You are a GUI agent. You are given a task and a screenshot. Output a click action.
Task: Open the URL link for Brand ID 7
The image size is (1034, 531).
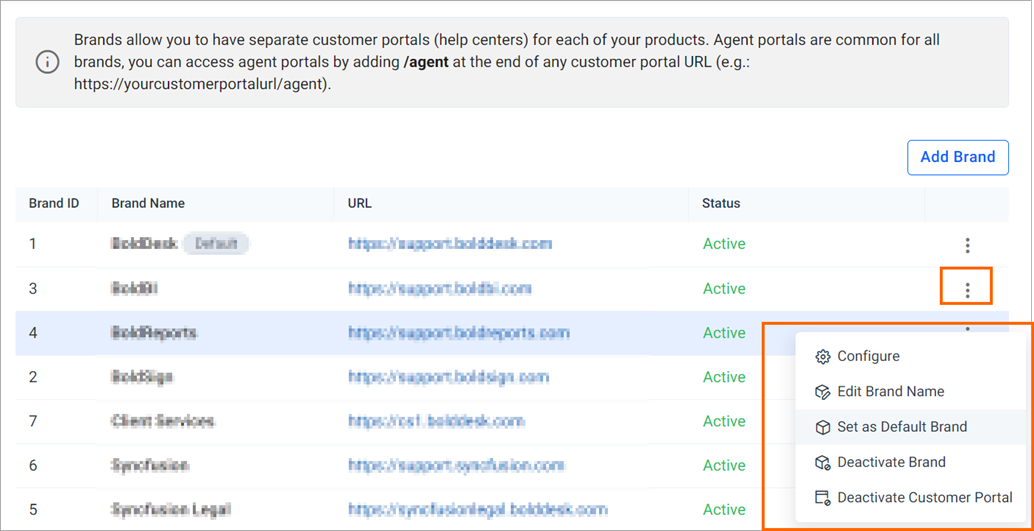click(x=437, y=421)
